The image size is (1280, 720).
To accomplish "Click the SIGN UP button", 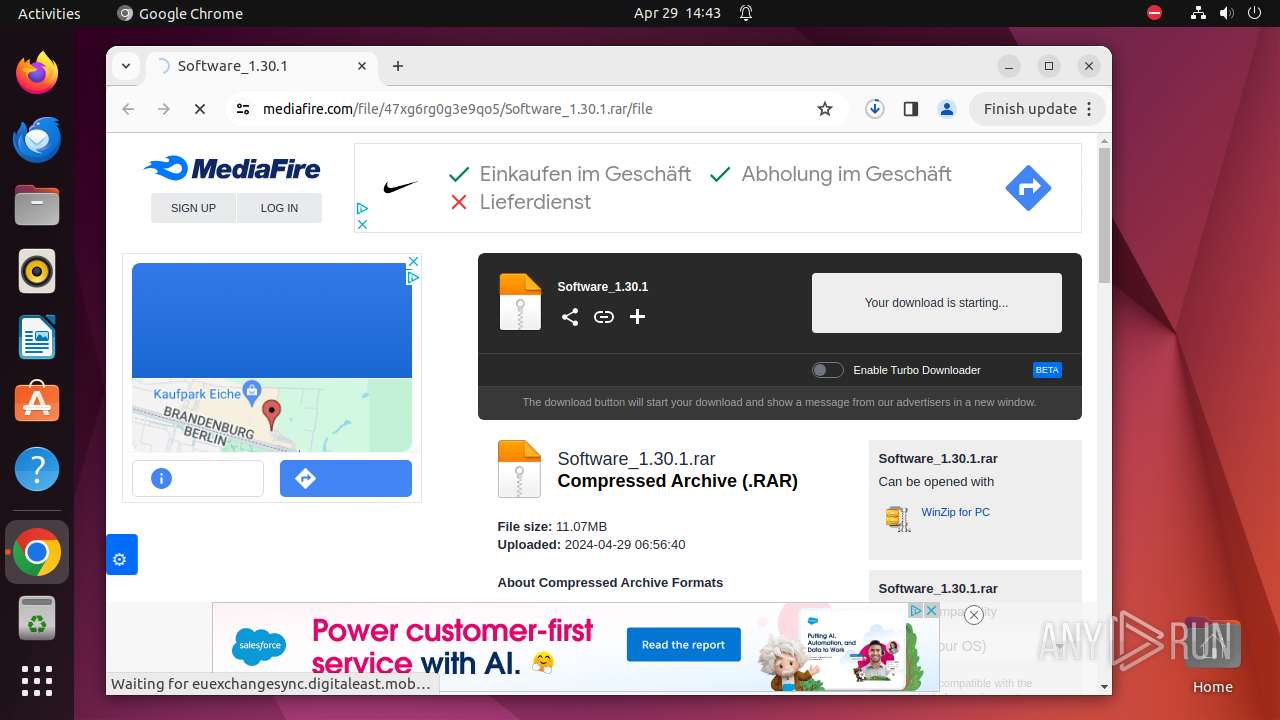I will tap(193, 208).
